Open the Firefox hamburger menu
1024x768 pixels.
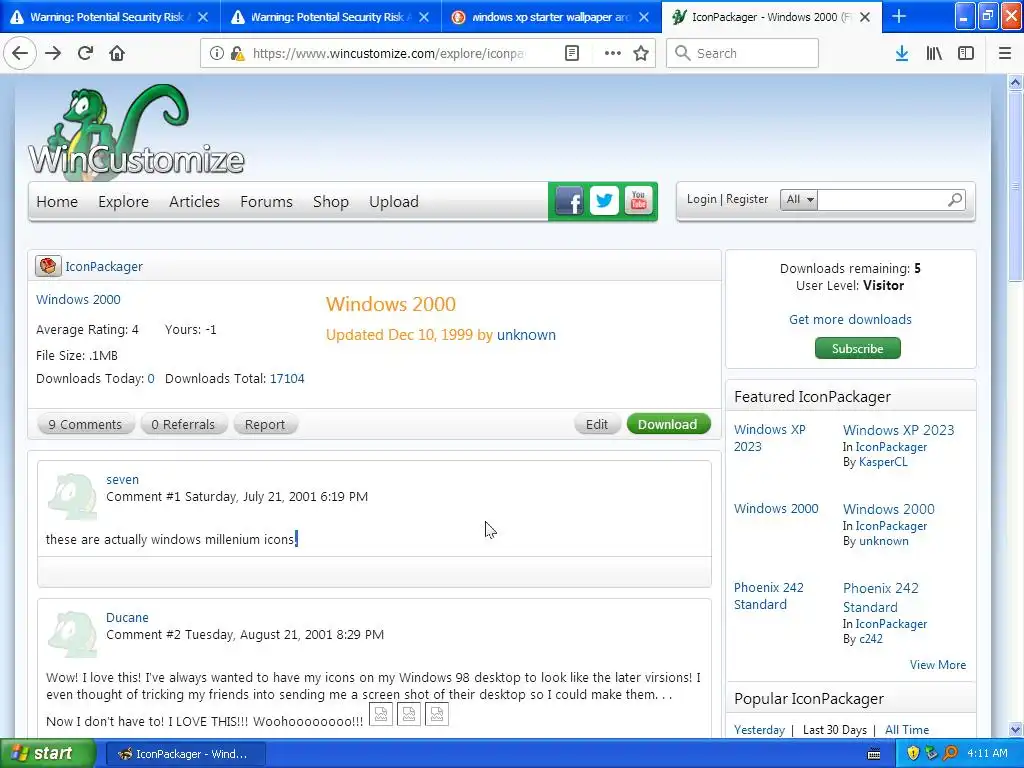pos(1005,53)
